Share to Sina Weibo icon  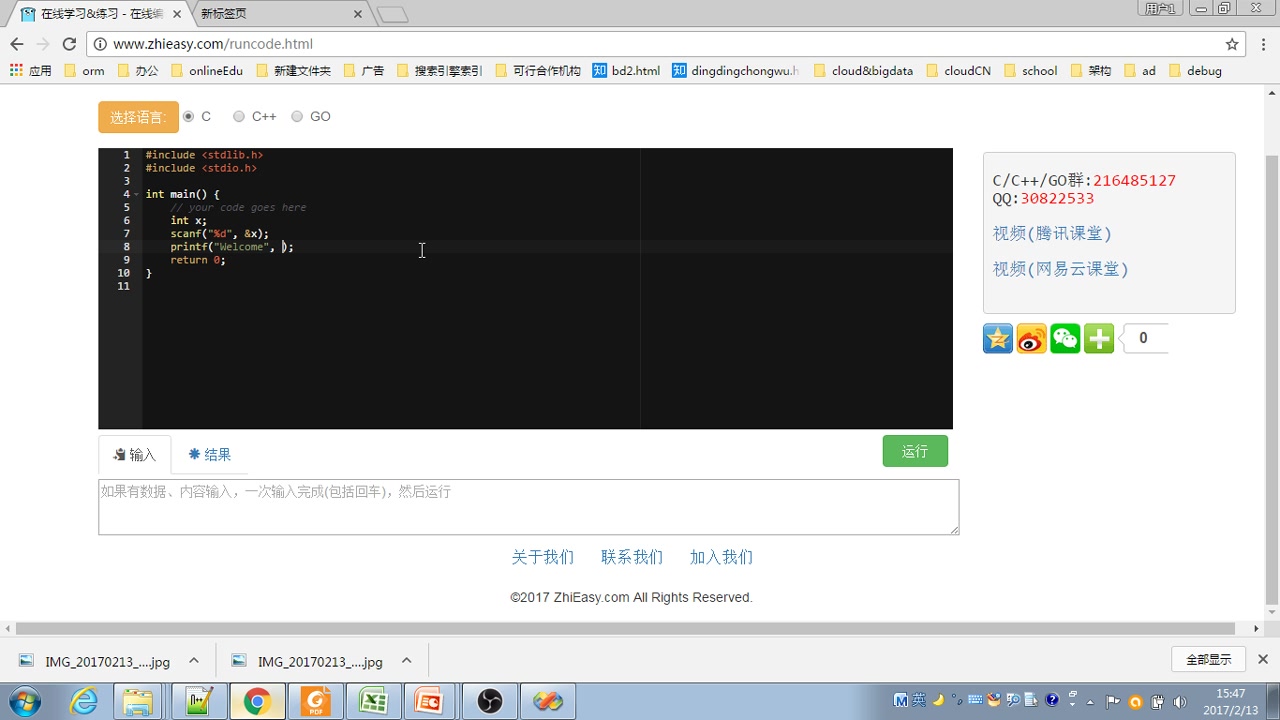pos(1032,339)
